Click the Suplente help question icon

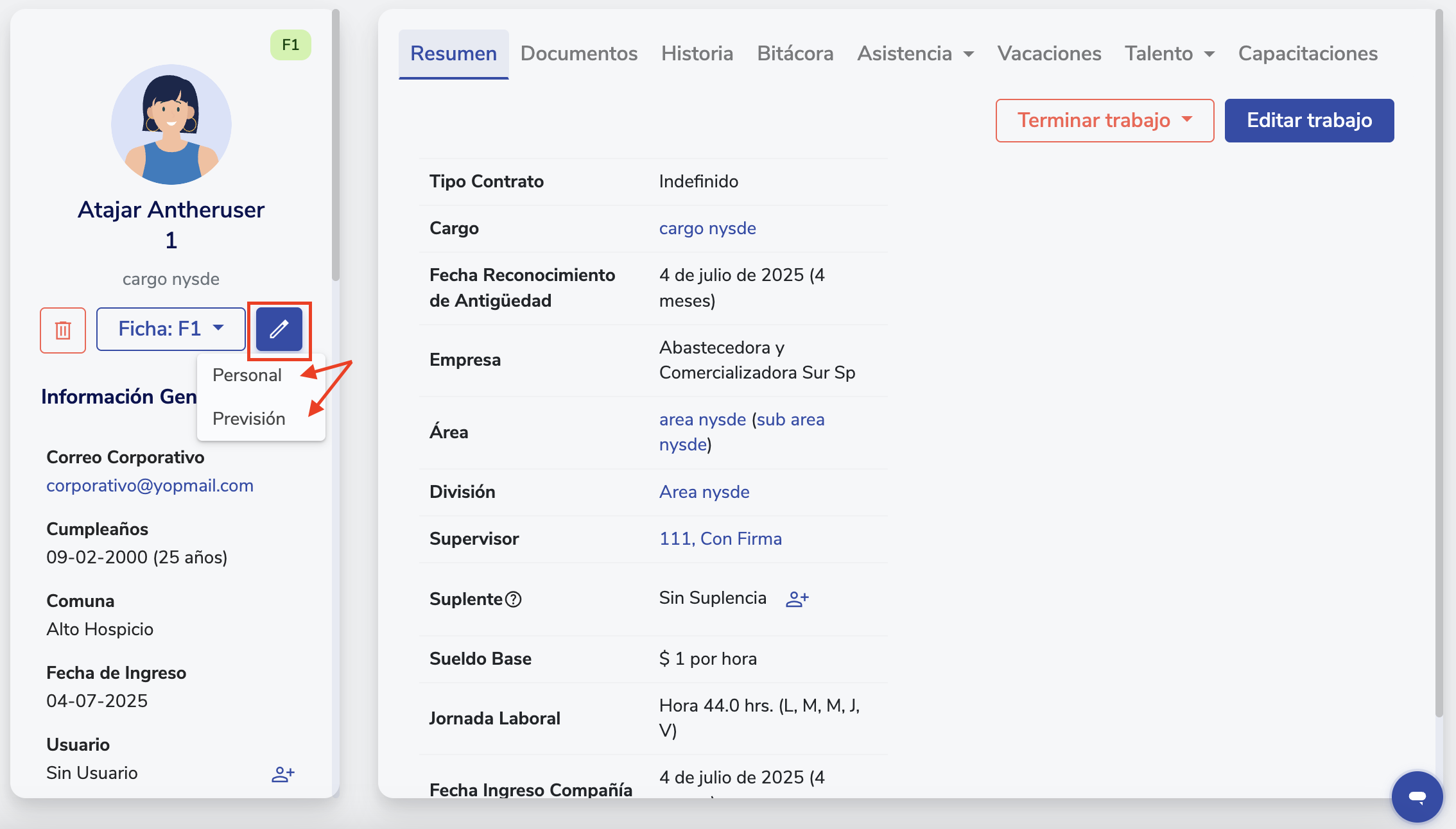[x=514, y=599]
